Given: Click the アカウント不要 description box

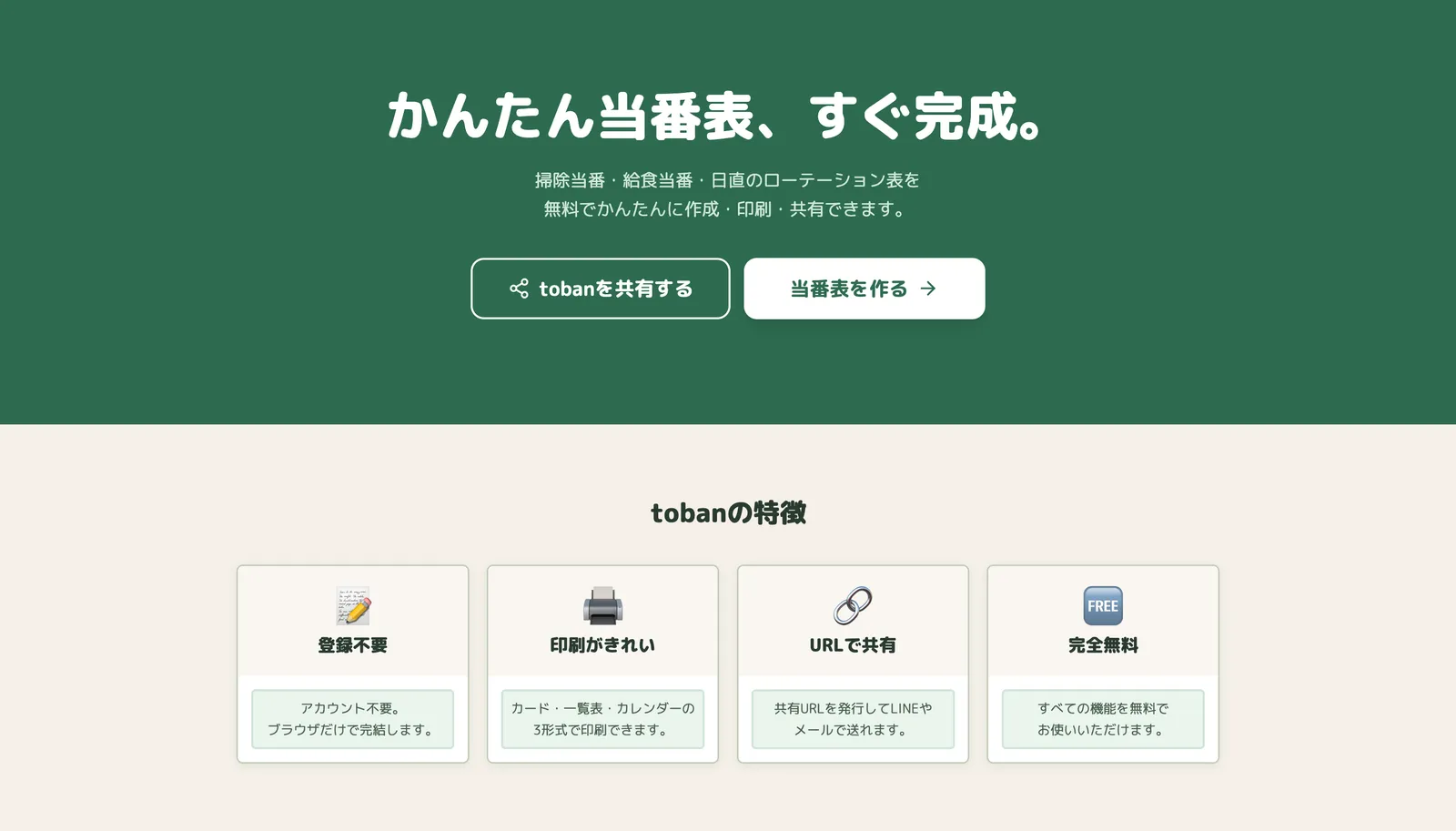Looking at the screenshot, I should click(x=352, y=719).
